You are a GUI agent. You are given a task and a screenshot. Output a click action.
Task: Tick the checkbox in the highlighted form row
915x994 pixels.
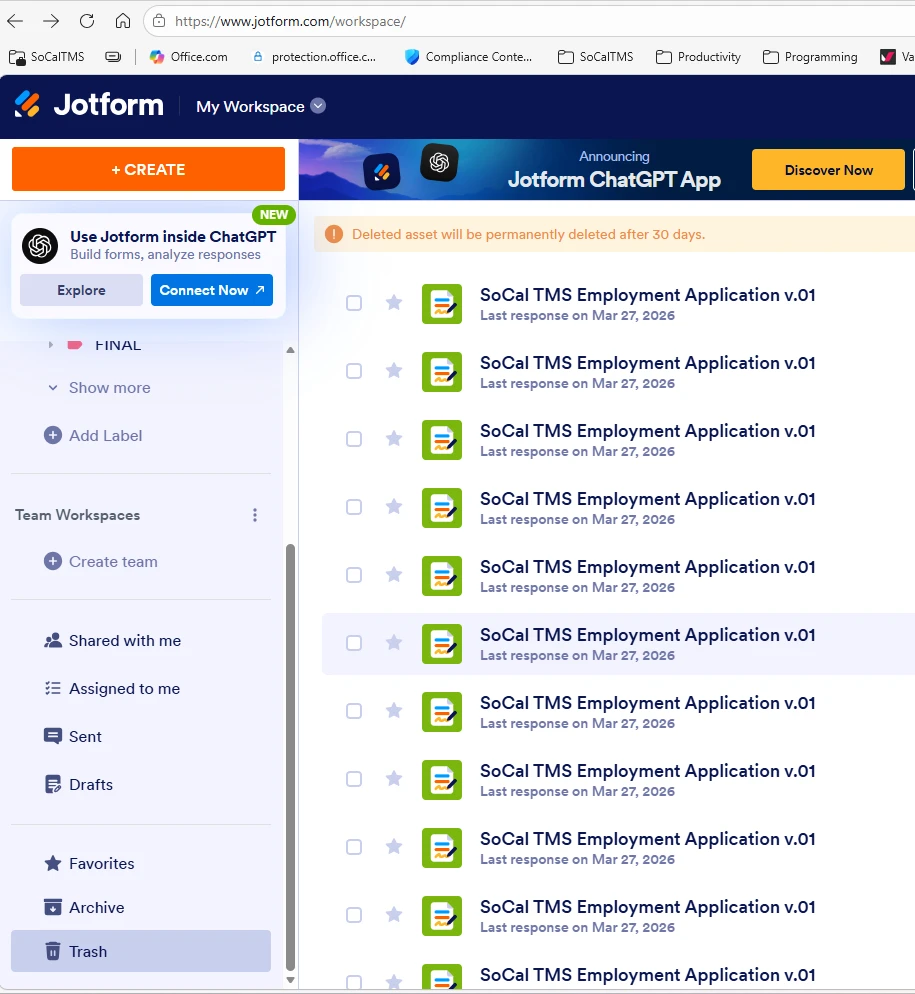tap(354, 643)
